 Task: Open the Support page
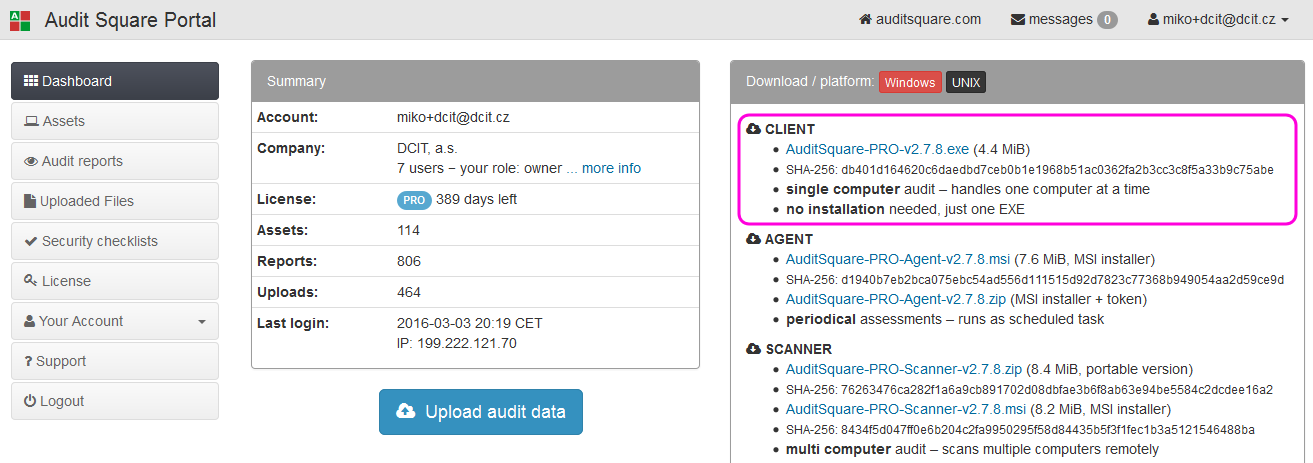(115, 361)
